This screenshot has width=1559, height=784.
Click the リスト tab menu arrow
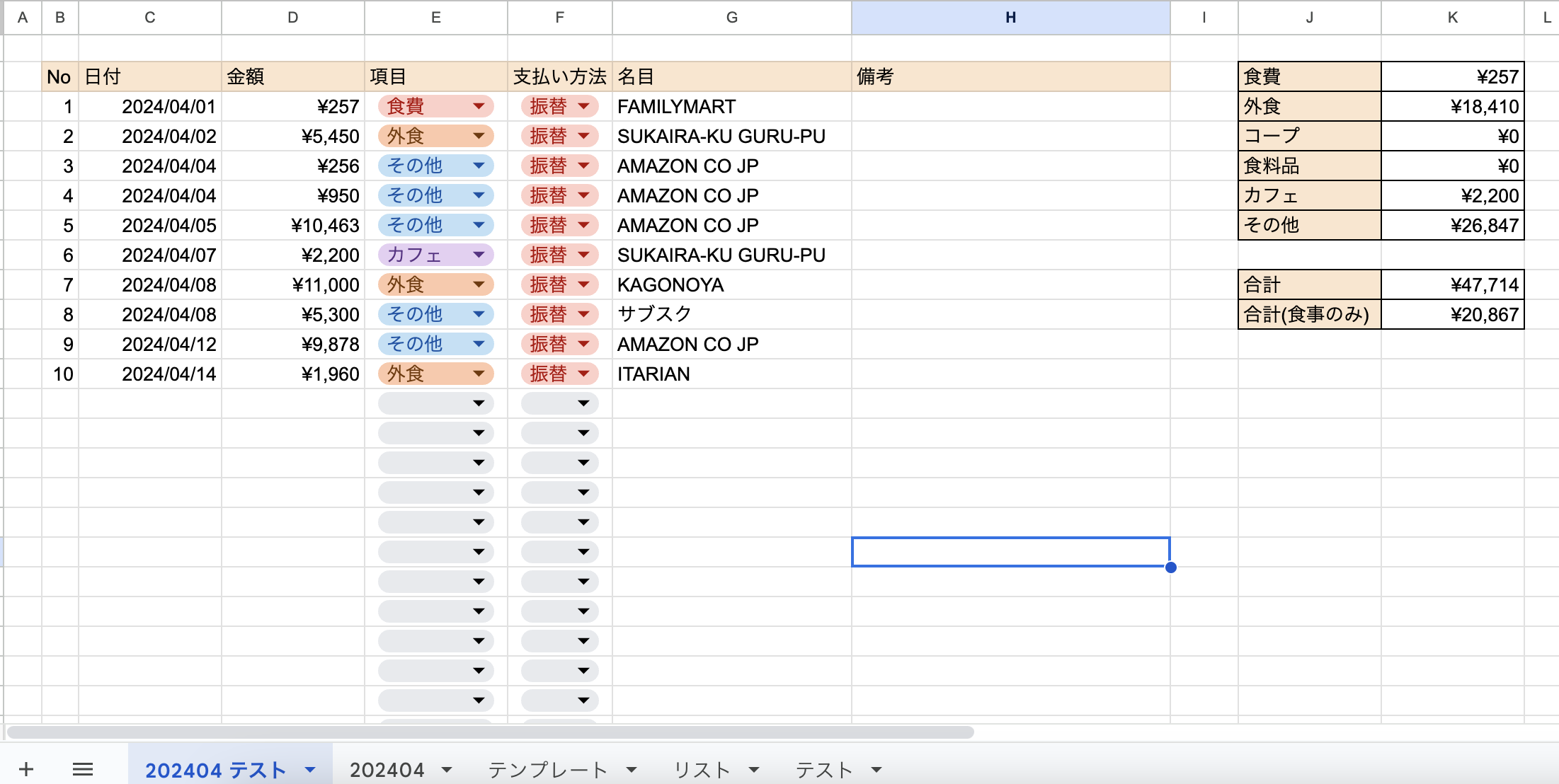pyautogui.click(x=754, y=770)
